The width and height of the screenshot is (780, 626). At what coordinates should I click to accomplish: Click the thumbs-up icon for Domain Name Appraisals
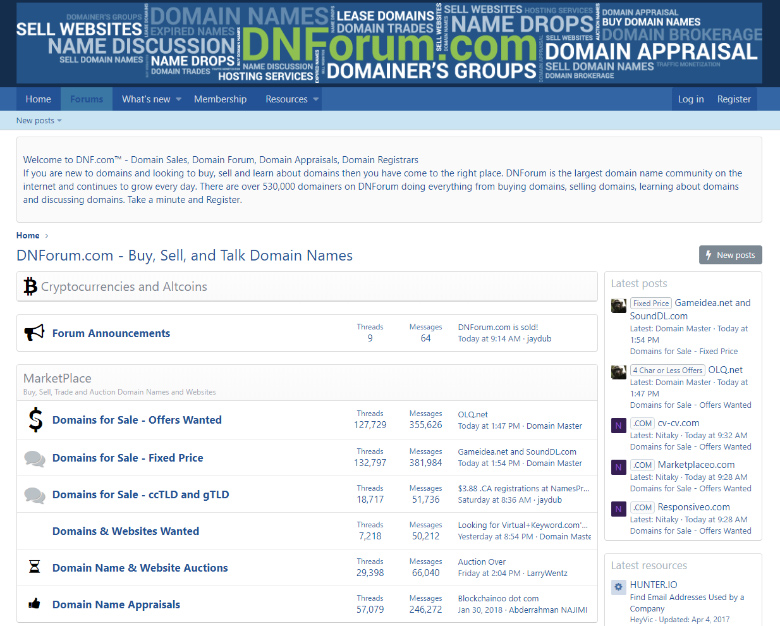pos(34,604)
